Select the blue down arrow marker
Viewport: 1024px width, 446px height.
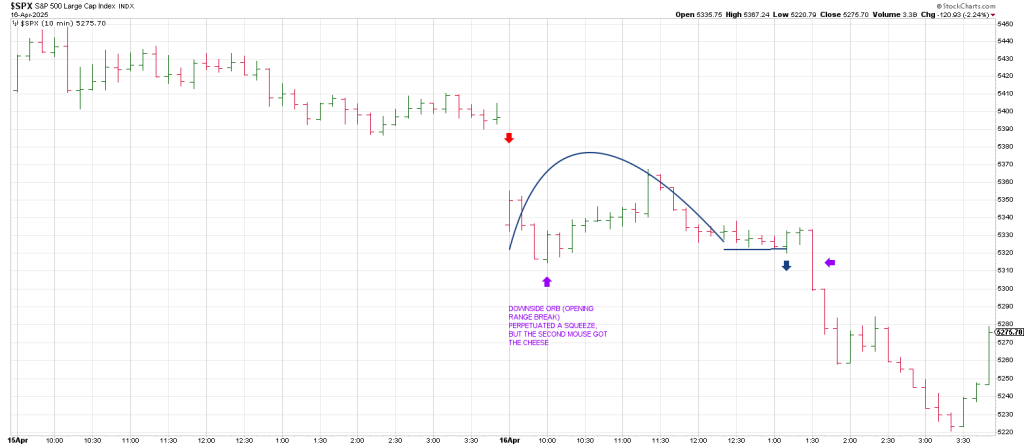pyautogui.click(x=786, y=265)
